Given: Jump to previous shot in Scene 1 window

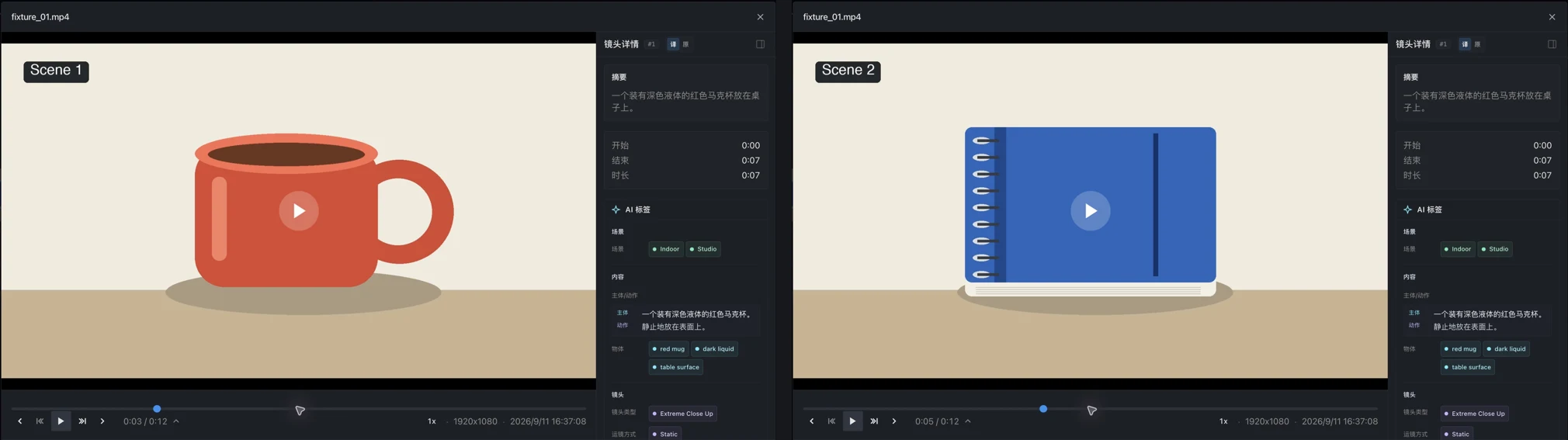Looking at the screenshot, I should tap(40, 421).
